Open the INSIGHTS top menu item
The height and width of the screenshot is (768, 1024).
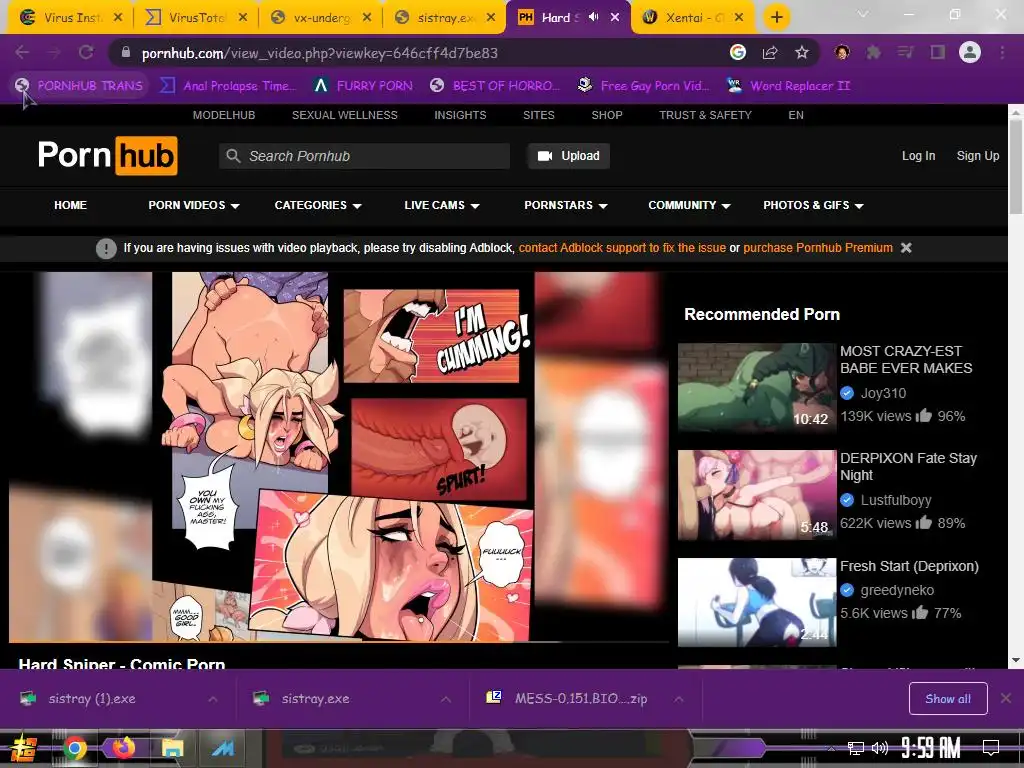point(460,115)
